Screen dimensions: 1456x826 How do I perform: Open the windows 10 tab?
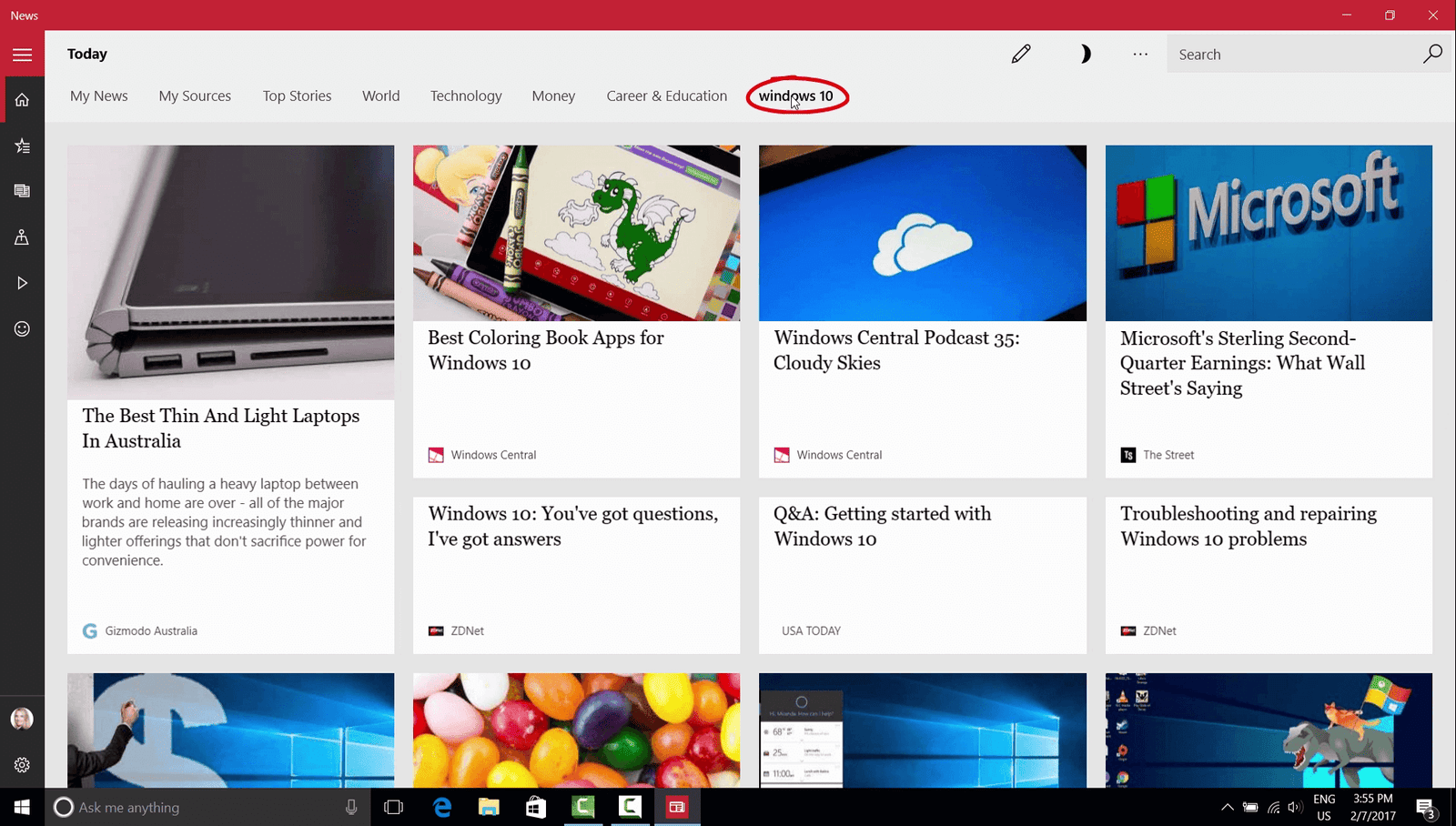coord(796,96)
